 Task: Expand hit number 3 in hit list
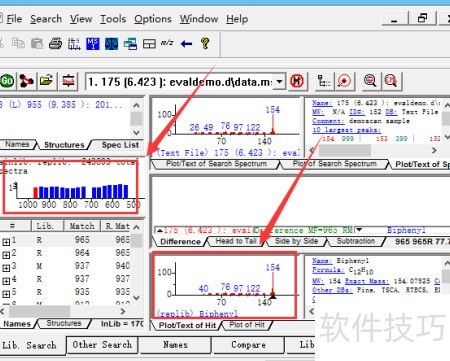click(6, 268)
